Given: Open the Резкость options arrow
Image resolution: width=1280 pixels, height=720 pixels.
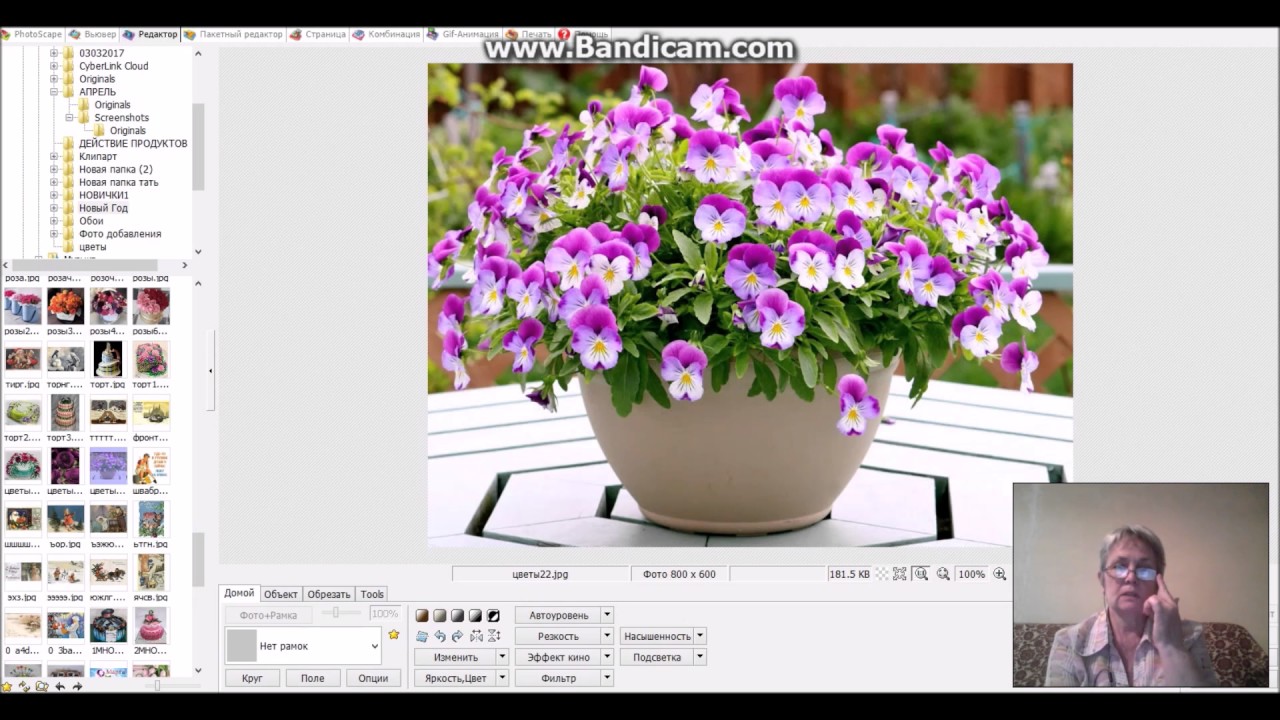Looking at the screenshot, I should click(607, 636).
